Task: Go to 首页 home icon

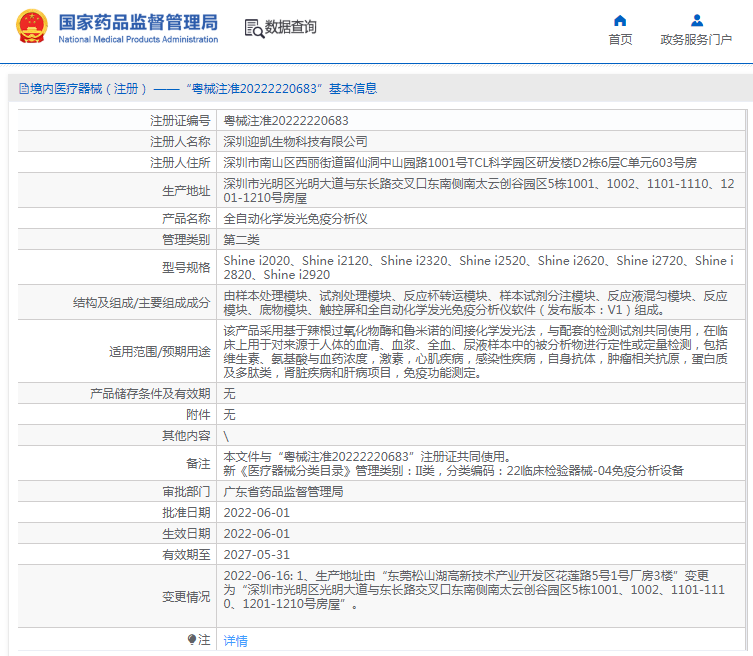Action: [620, 21]
